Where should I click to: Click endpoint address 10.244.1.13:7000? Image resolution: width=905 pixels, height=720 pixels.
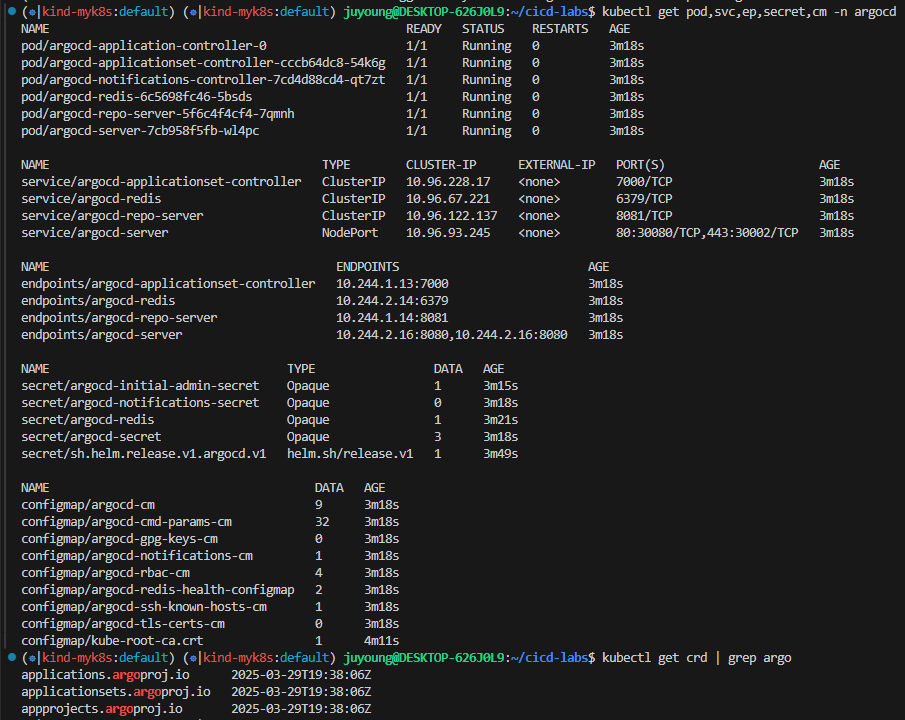[x=392, y=283]
